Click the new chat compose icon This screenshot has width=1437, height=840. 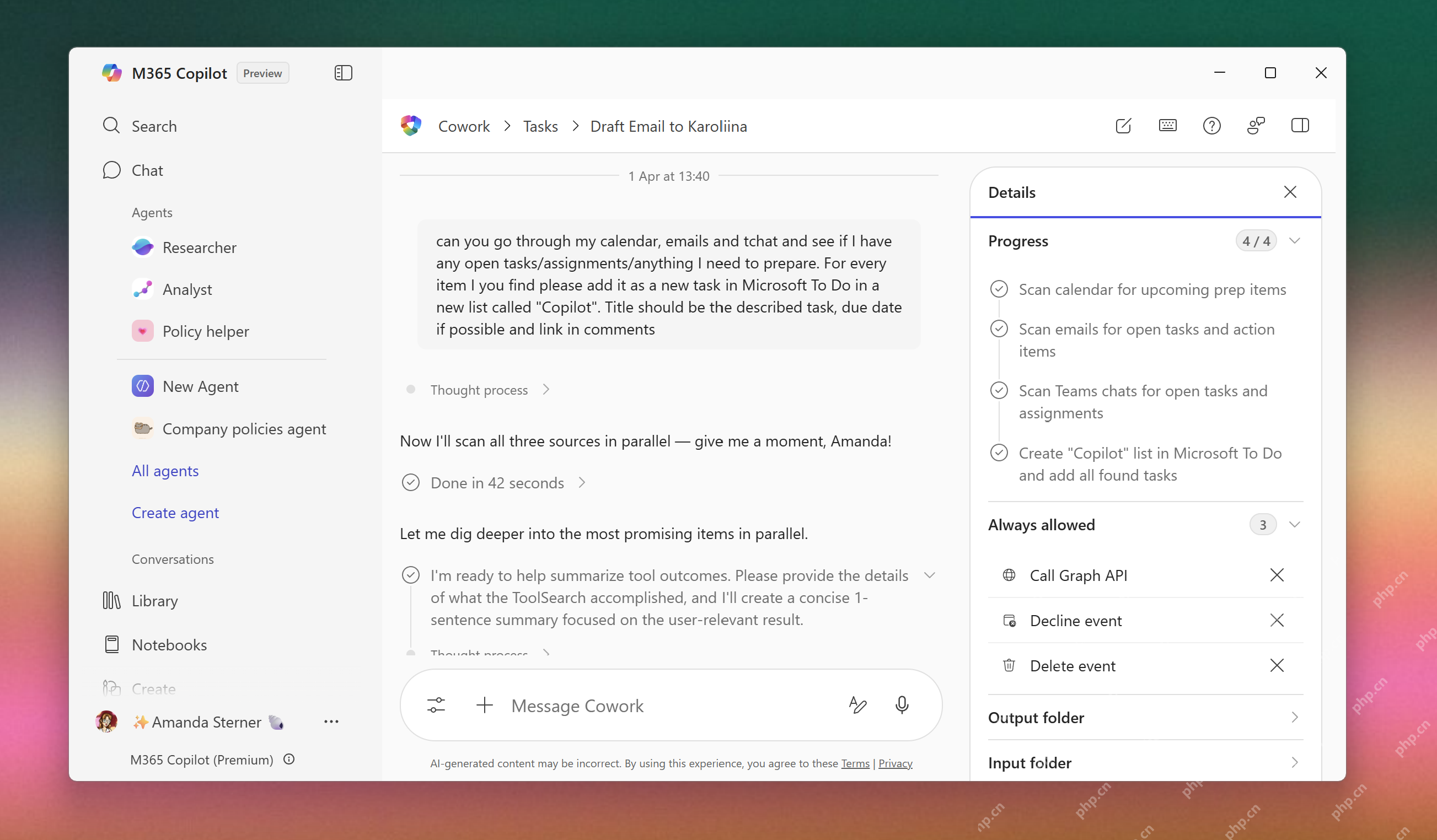click(1123, 126)
